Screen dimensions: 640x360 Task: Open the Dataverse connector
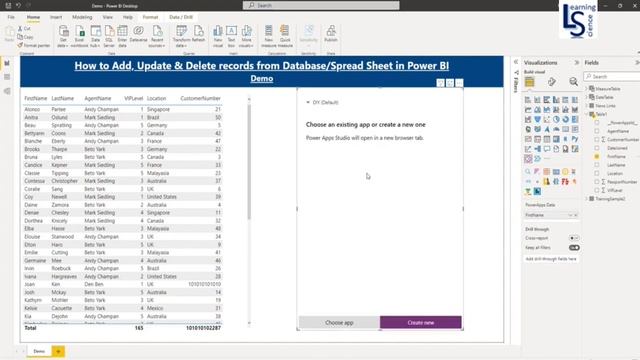coord(138,33)
